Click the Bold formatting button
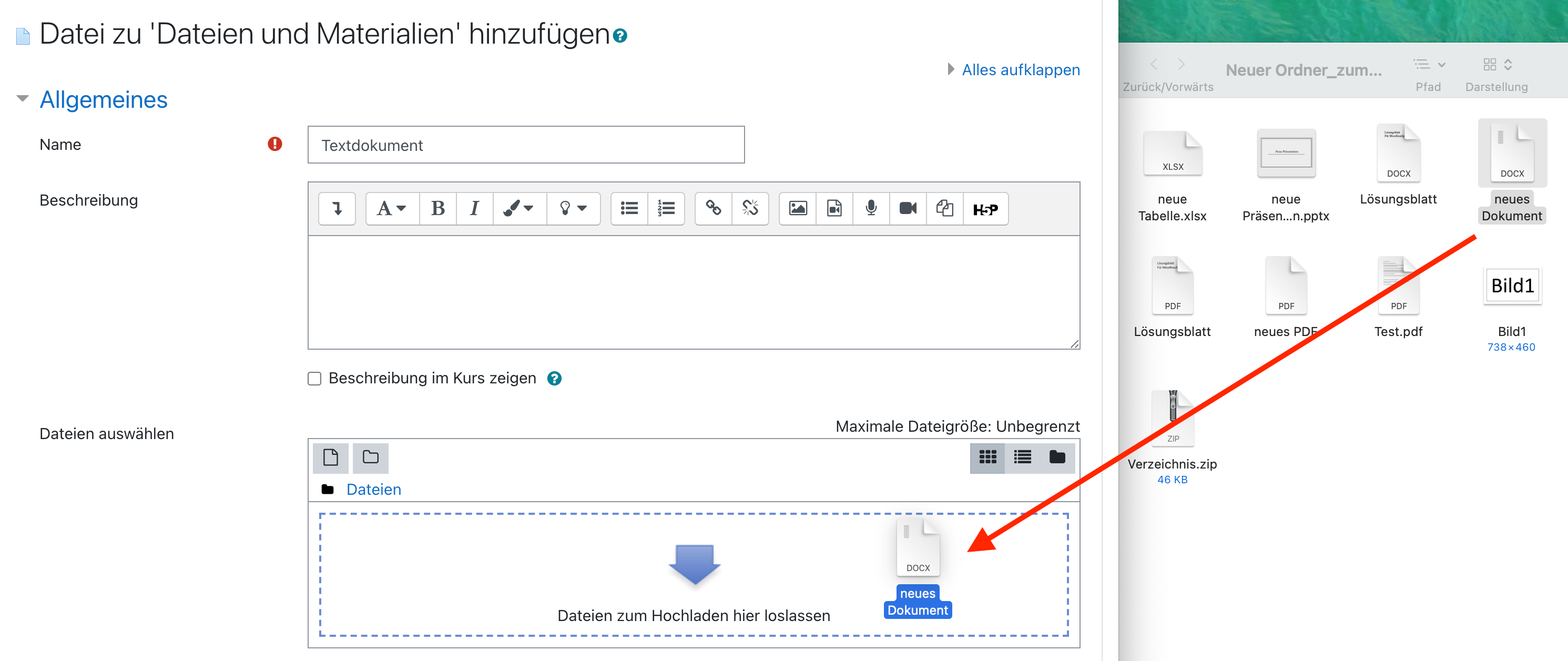The width and height of the screenshot is (1568, 661). coord(437,209)
